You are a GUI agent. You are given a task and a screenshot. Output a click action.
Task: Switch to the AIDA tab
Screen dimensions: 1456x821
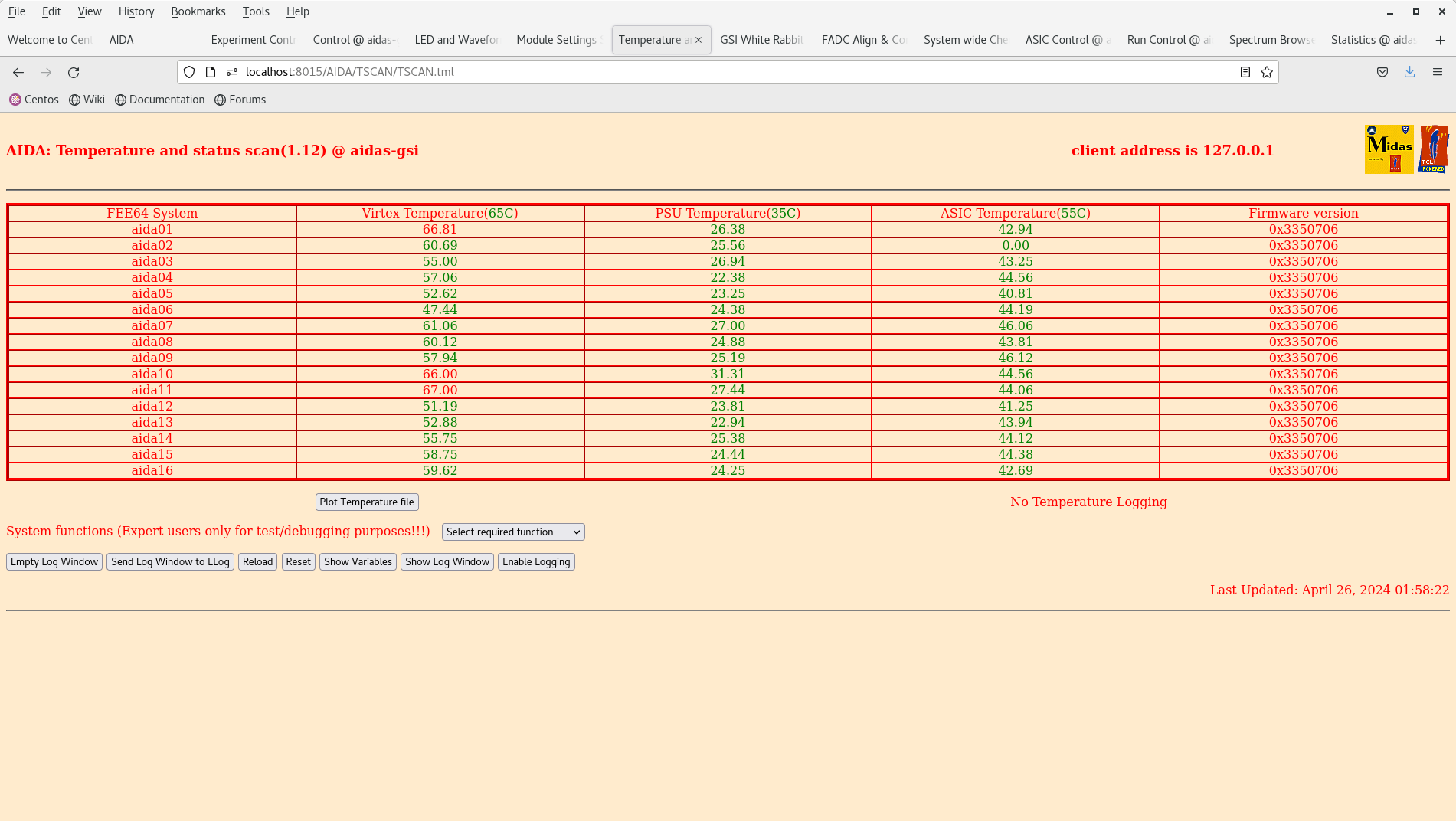coord(152,40)
